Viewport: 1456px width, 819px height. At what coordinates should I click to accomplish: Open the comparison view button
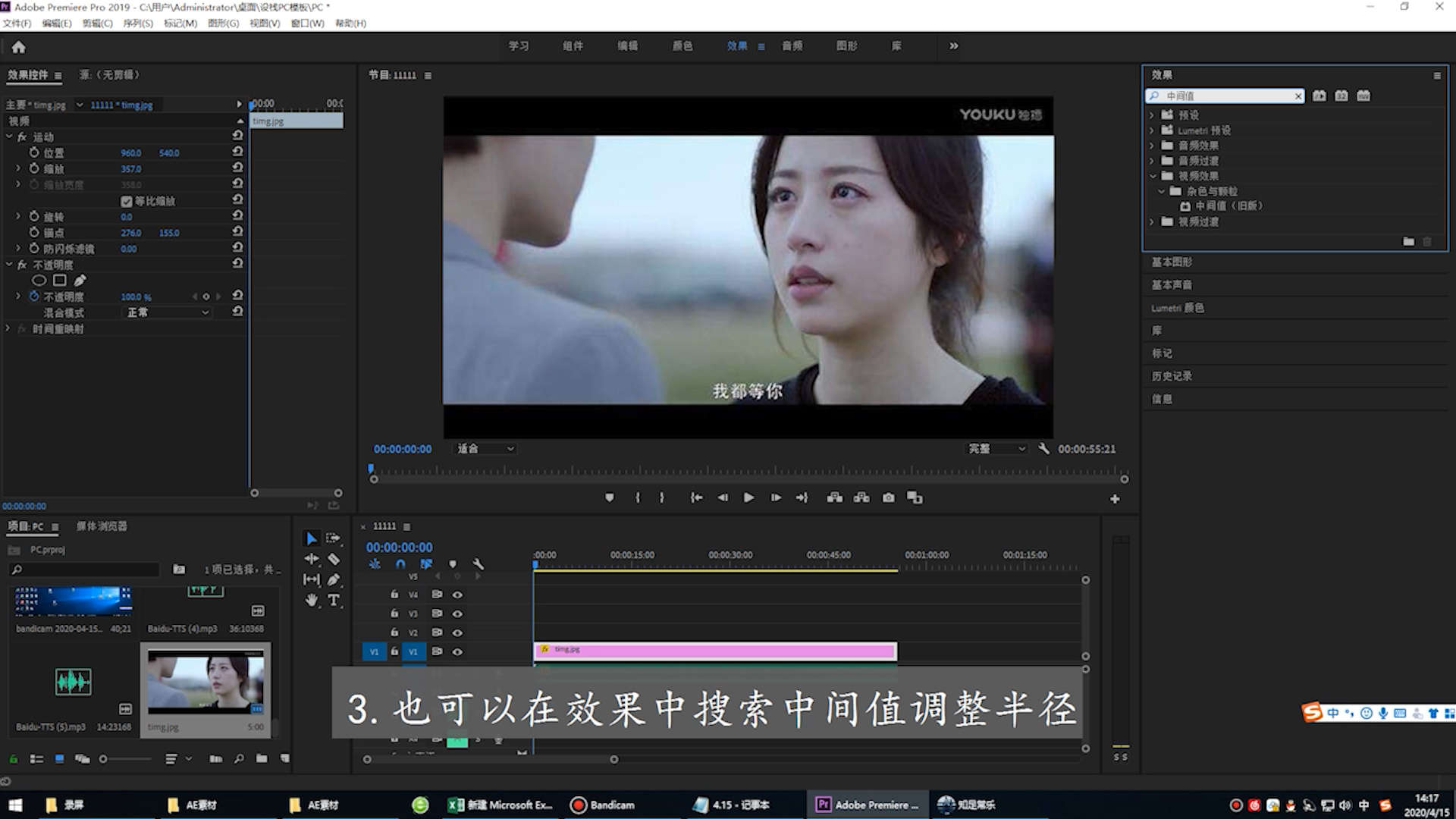(915, 497)
